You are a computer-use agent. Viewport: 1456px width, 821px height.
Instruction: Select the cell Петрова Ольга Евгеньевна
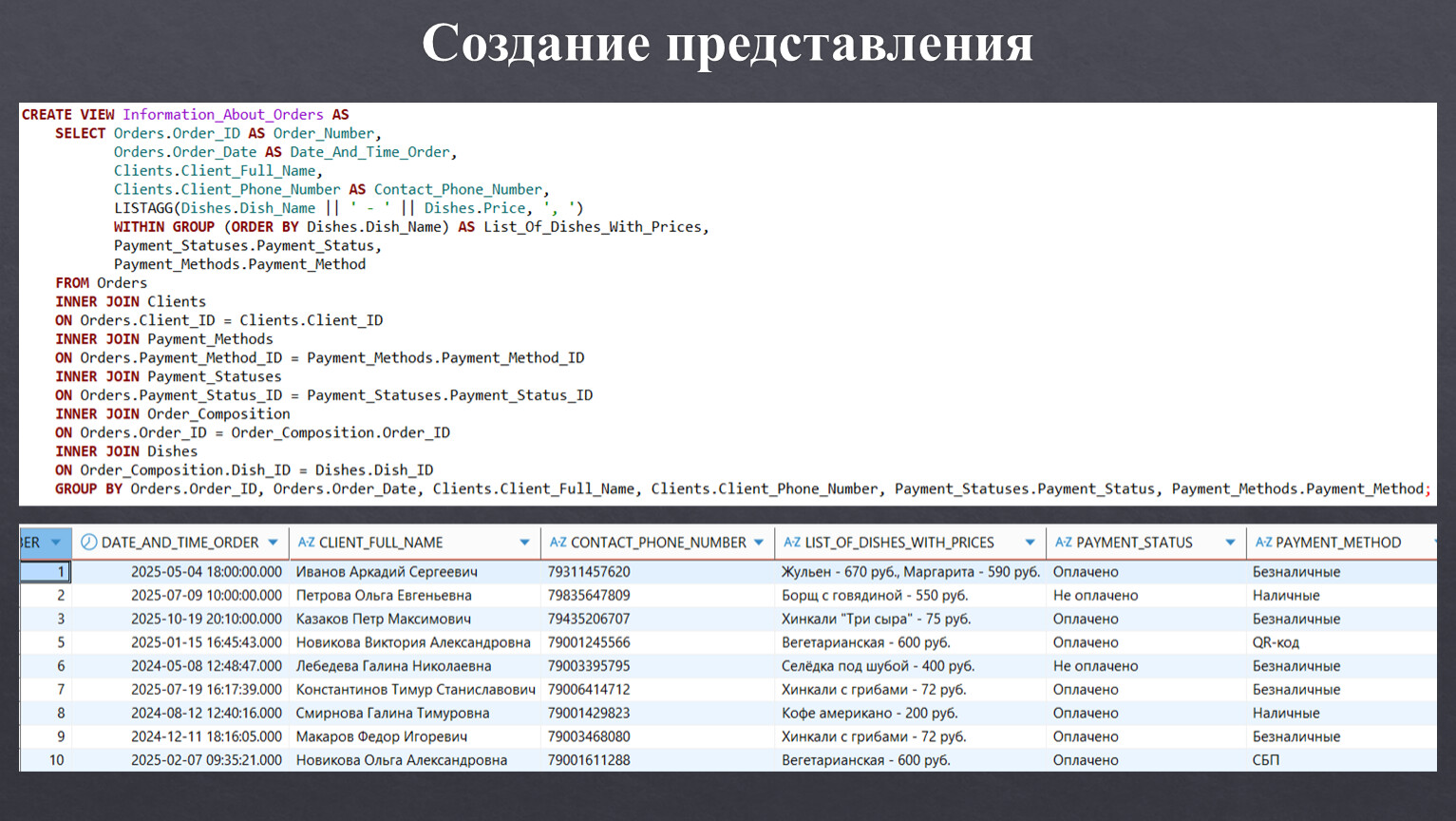click(x=384, y=596)
